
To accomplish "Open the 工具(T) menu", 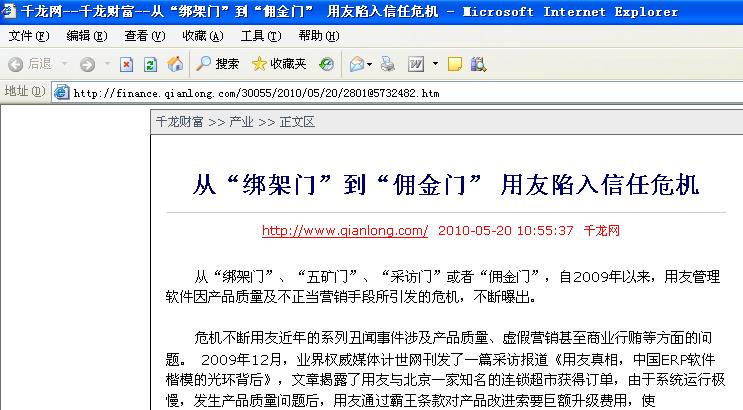I will pos(261,36).
